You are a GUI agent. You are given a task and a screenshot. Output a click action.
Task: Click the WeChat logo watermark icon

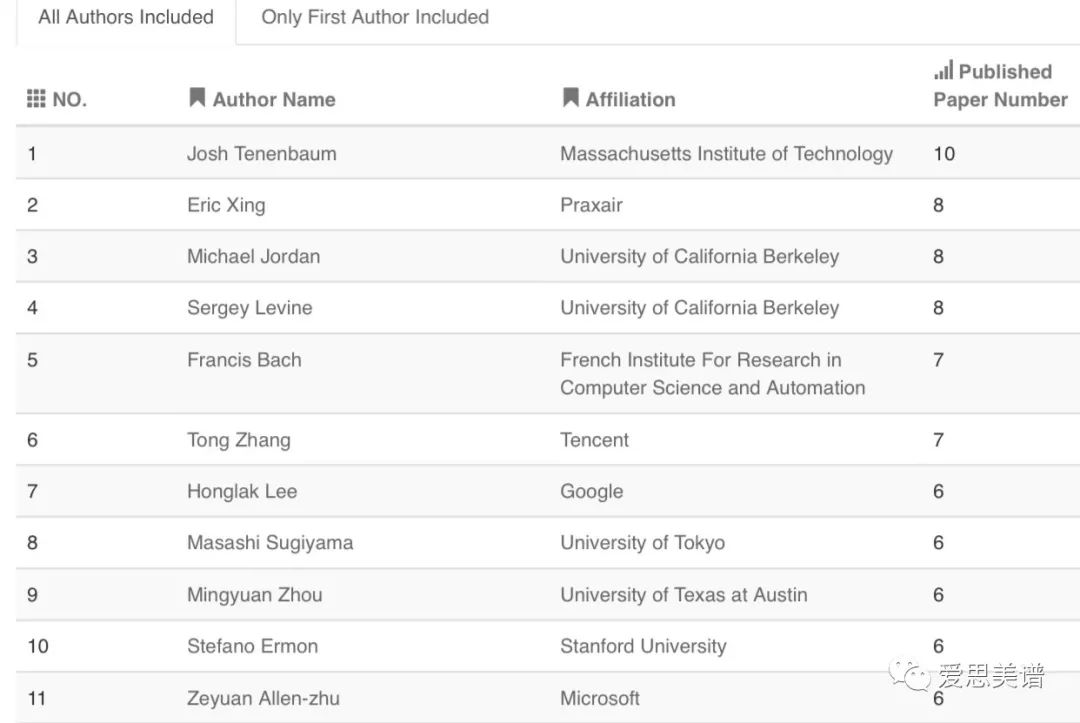coord(912,675)
